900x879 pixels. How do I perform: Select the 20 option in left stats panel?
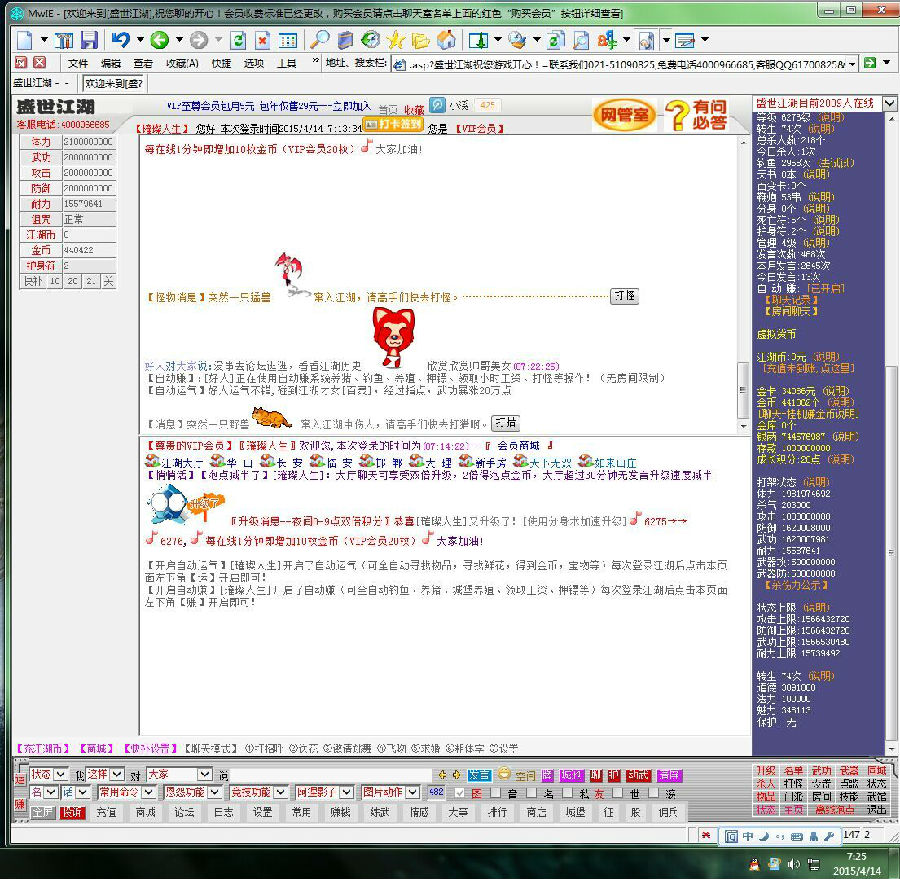[72, 281]
